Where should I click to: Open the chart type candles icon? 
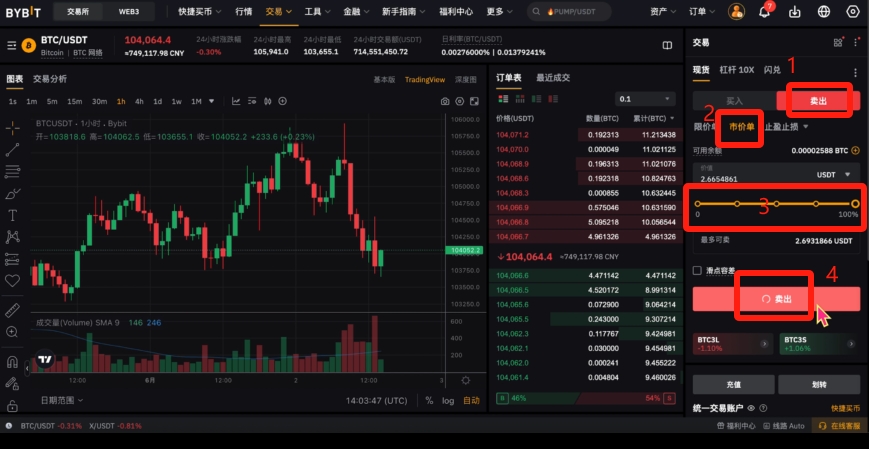click(268, 101)
